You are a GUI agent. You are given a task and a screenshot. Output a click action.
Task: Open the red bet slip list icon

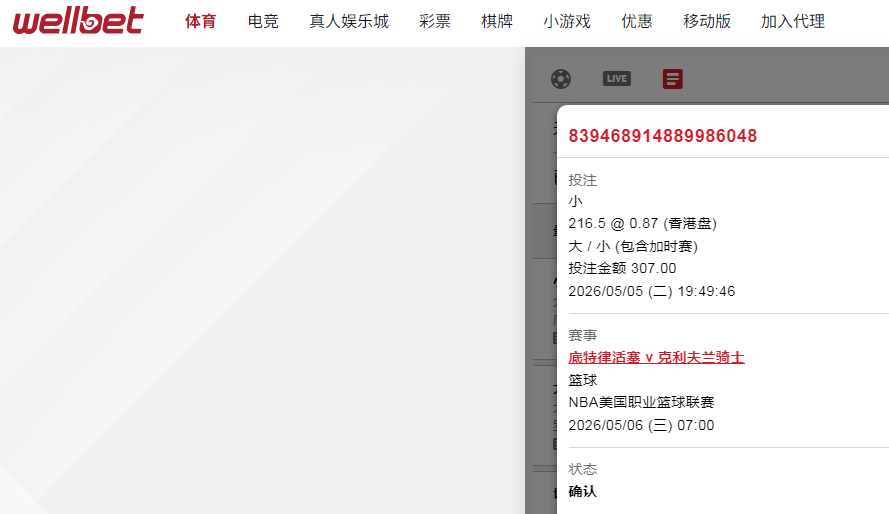coord(672,79)
